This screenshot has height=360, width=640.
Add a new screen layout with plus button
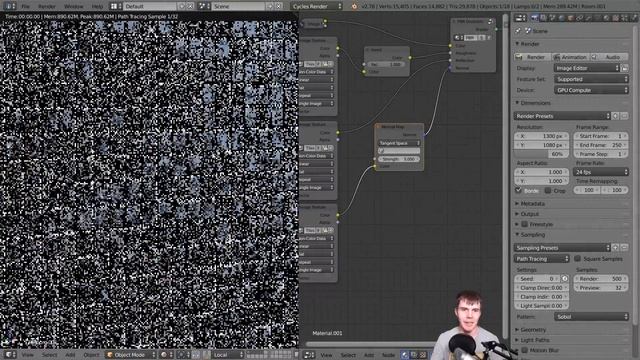point(182,7)
